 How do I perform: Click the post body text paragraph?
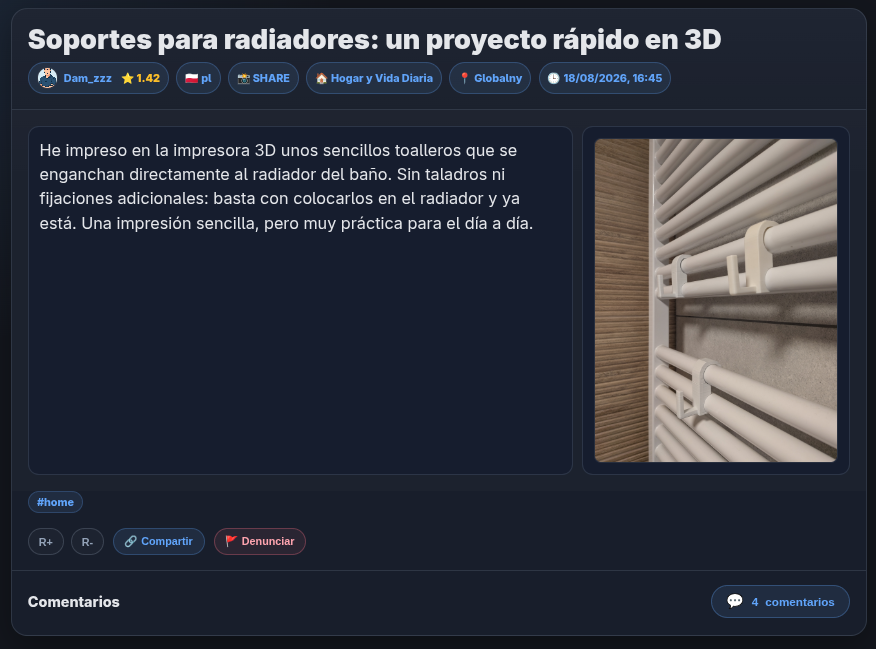[x=286, y=187]
